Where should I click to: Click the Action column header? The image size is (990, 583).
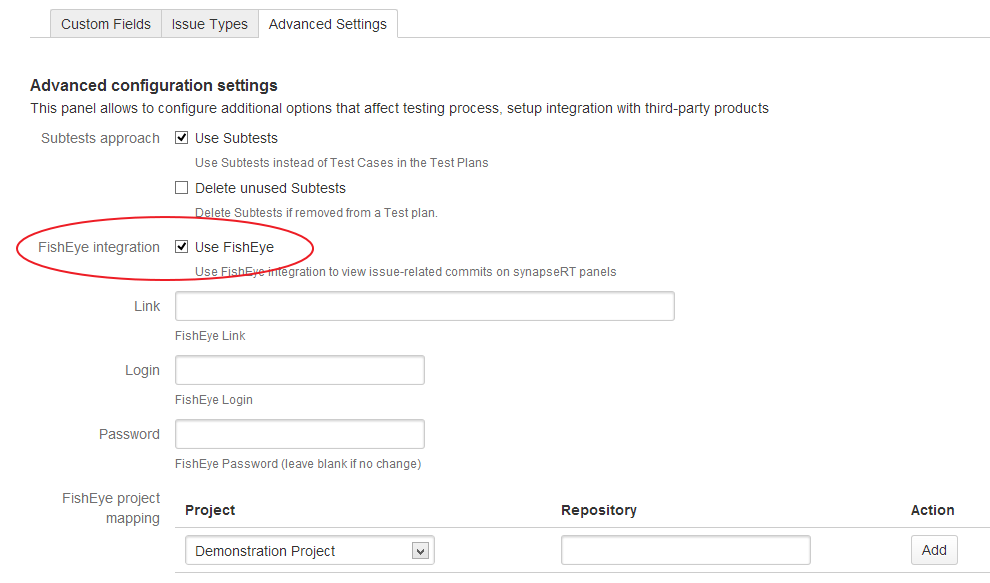pos(932,510)
